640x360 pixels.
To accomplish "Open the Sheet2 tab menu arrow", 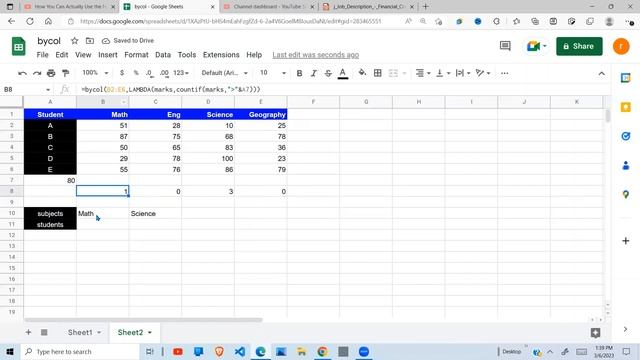I will 150,333.
